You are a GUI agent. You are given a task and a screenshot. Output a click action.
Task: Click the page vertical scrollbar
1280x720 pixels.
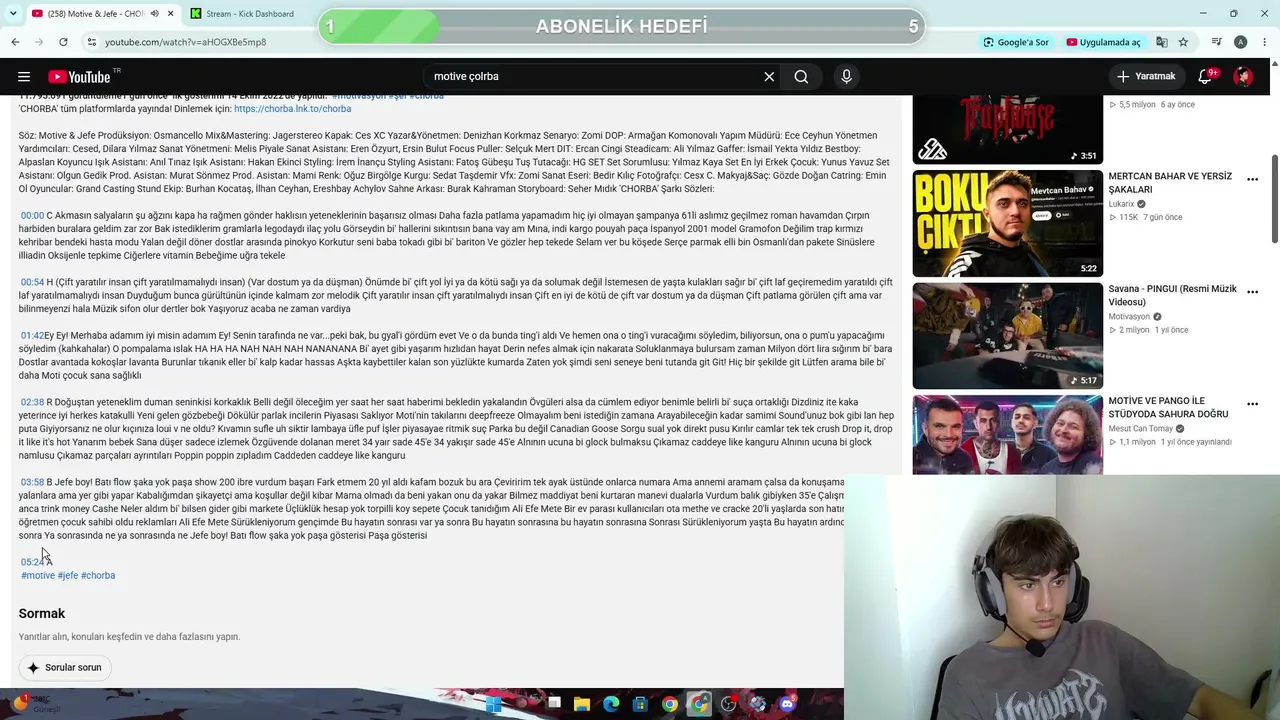1274,197
